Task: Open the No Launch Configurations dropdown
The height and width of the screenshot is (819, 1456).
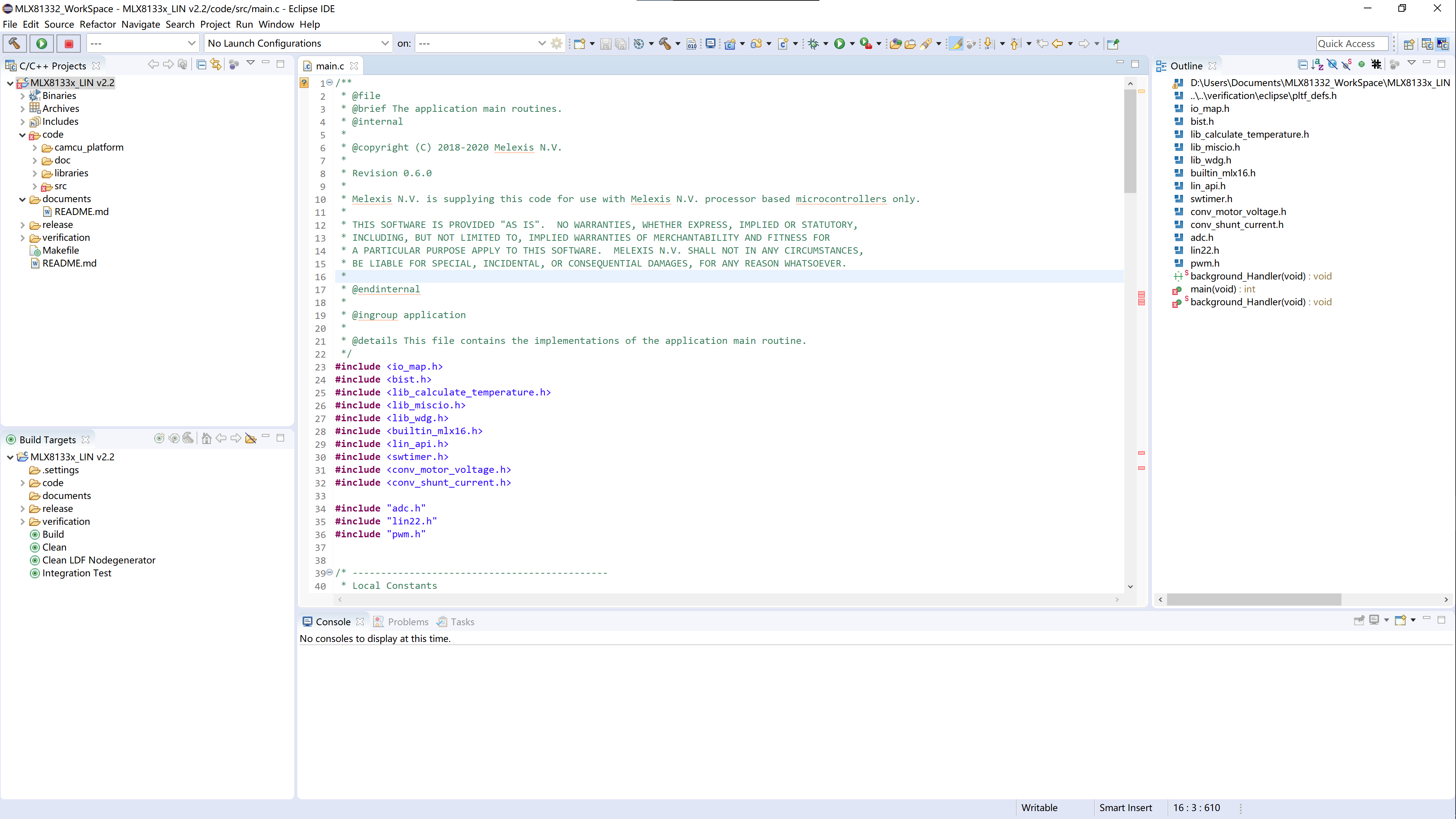Action: 385,43
